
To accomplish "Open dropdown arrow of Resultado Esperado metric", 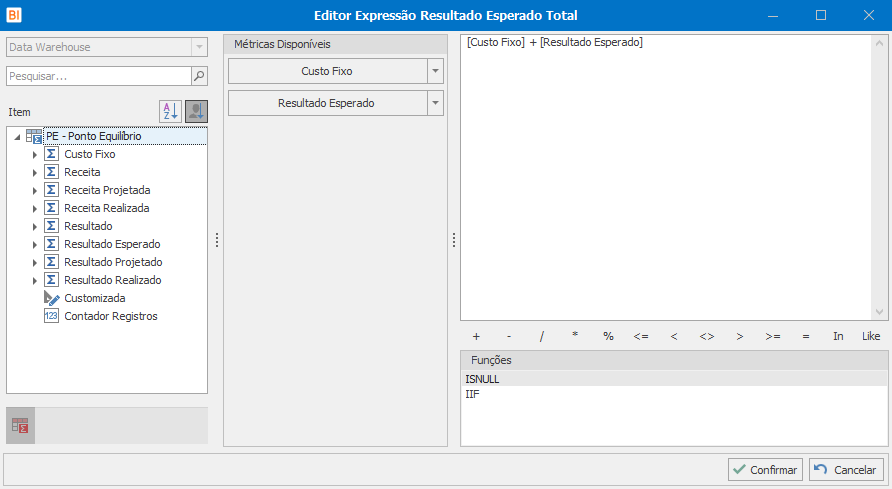I will coord(435,103).
